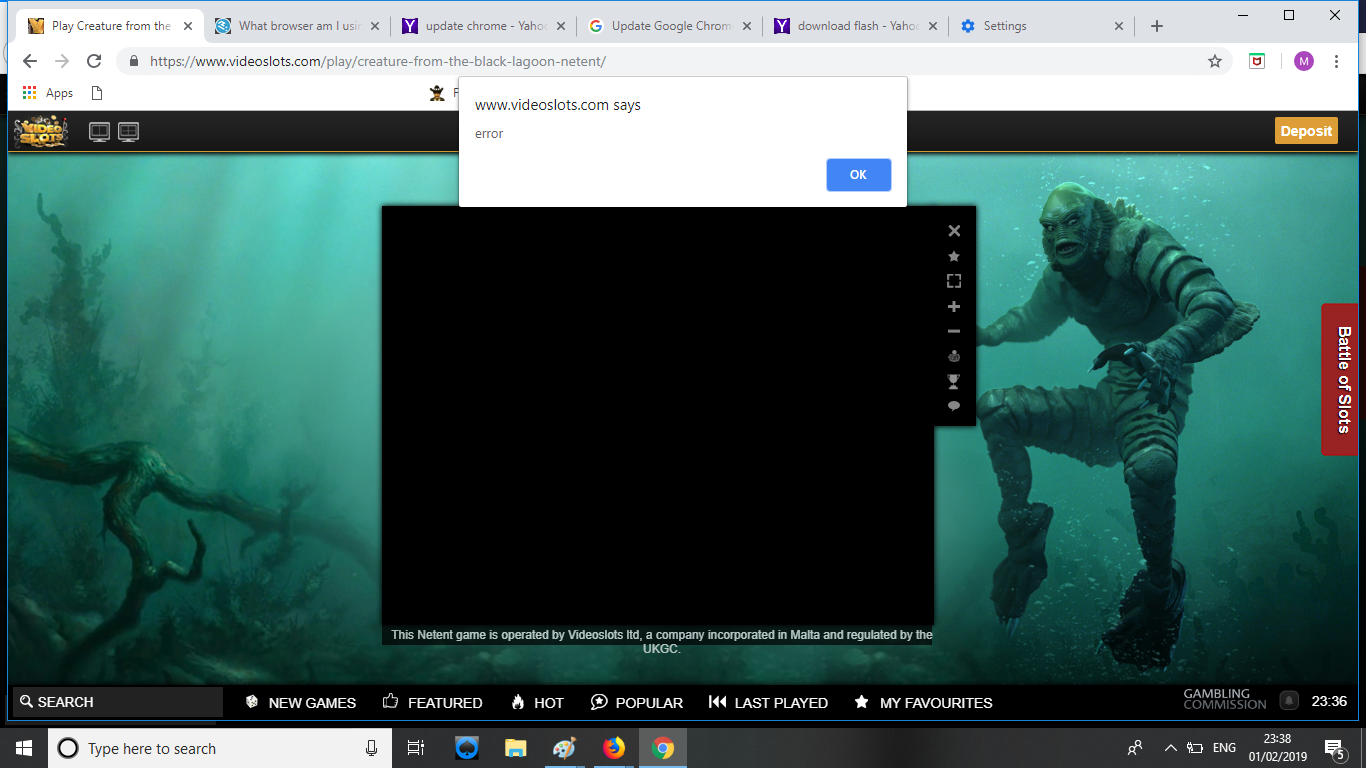Close the game window with the X icon

[954, 231]
